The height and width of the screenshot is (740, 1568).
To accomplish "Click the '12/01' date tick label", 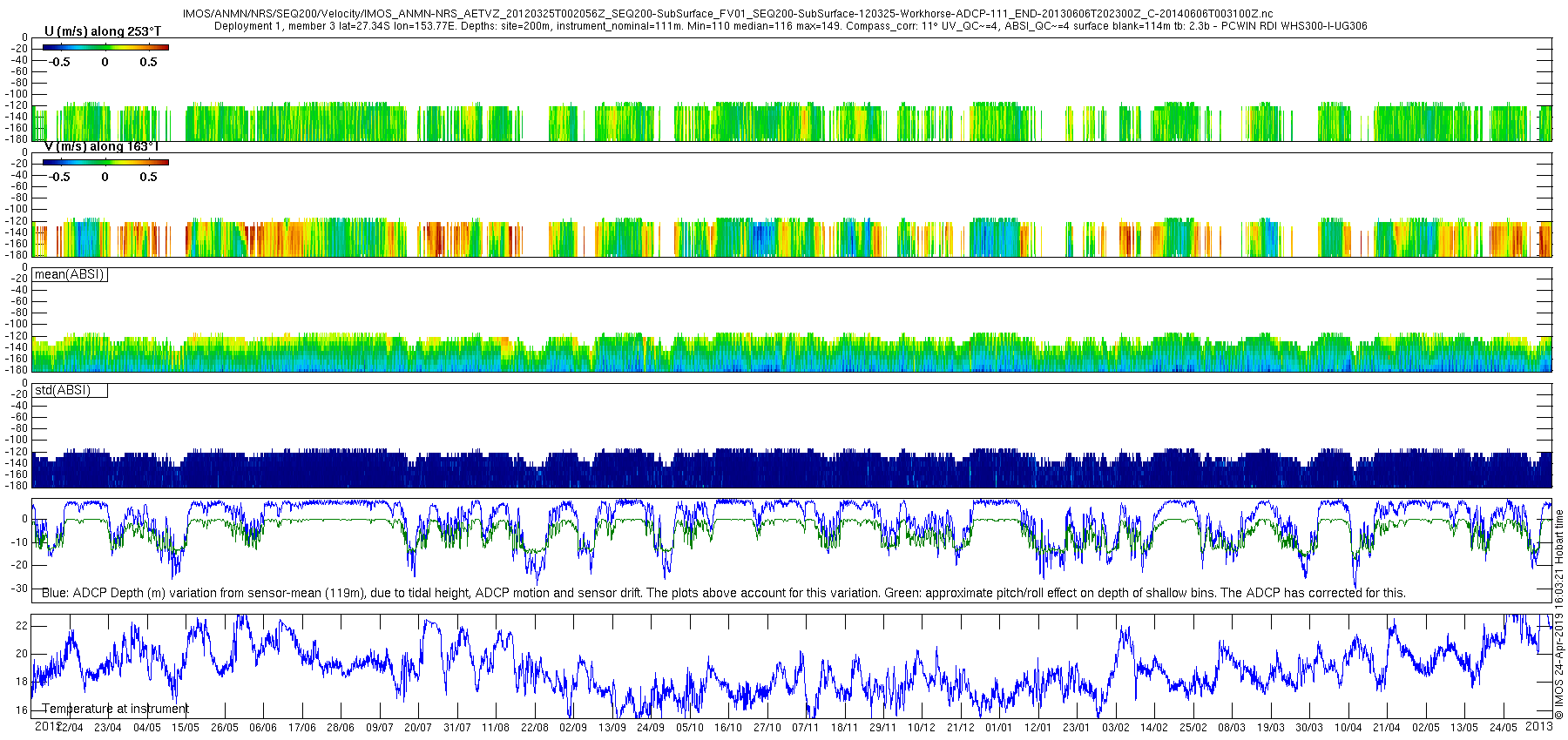I will [x=1037, y=728].
